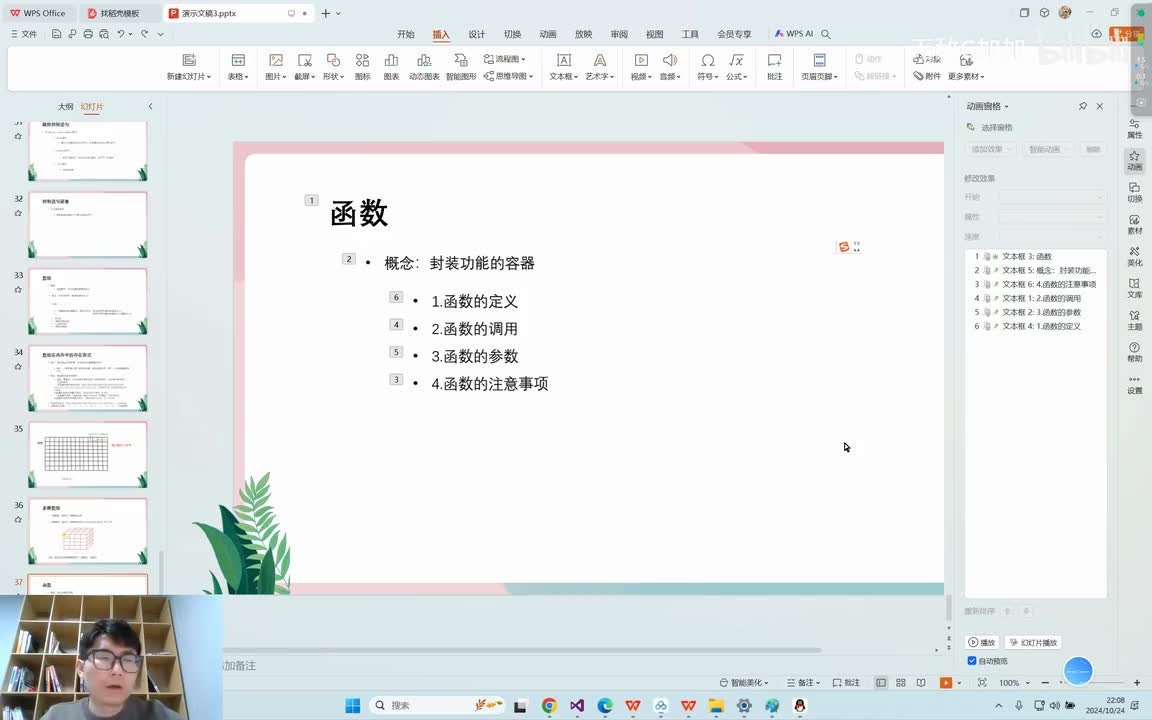The height and width of the screenshot is (720, 1152).
Task: Open the 形状 shapes tool
Action: (333, 60)
